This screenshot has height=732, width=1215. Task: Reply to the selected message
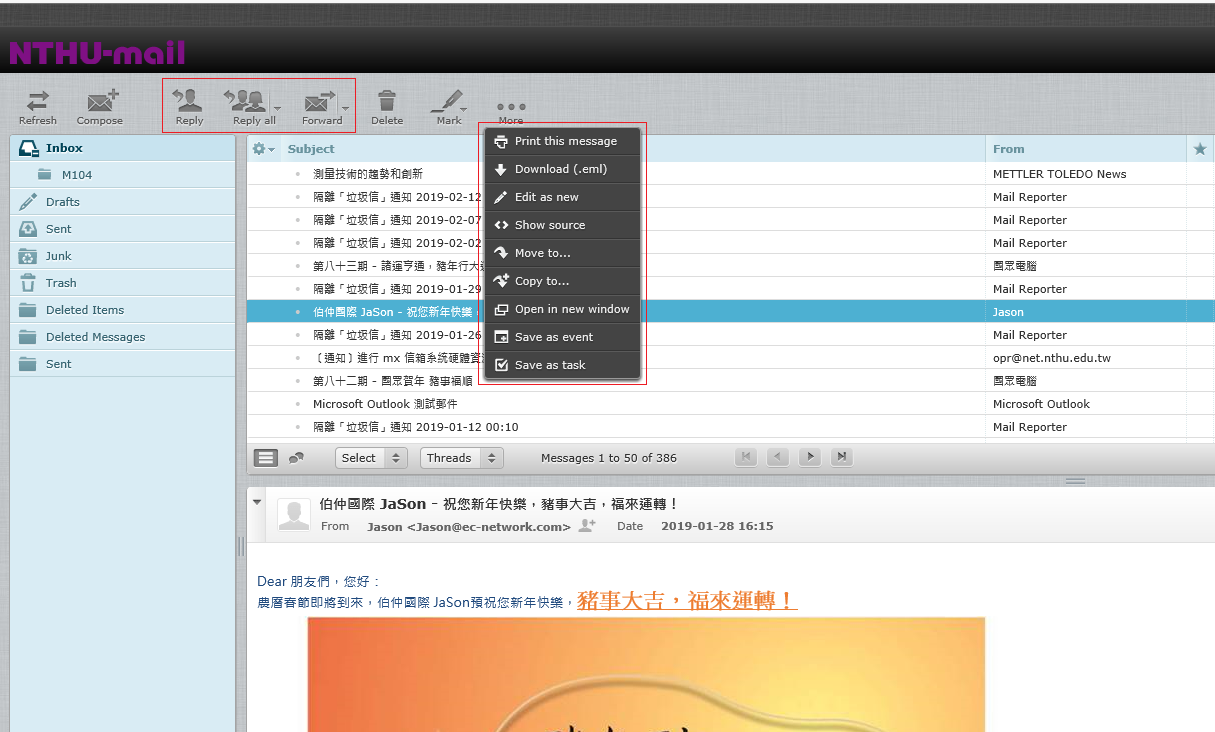click(x=188, y=102)
